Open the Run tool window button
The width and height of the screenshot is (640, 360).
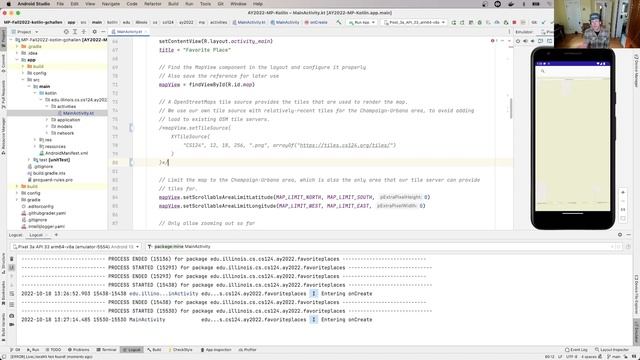33,350
